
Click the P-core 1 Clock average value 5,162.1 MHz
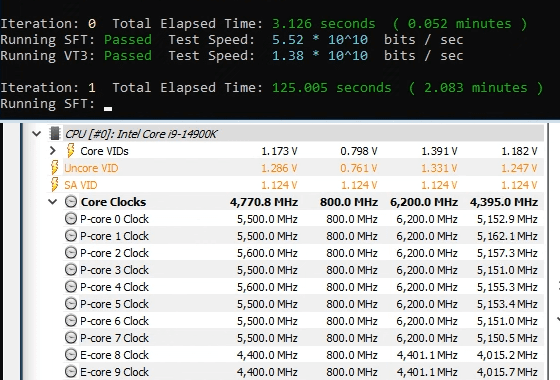507,236
